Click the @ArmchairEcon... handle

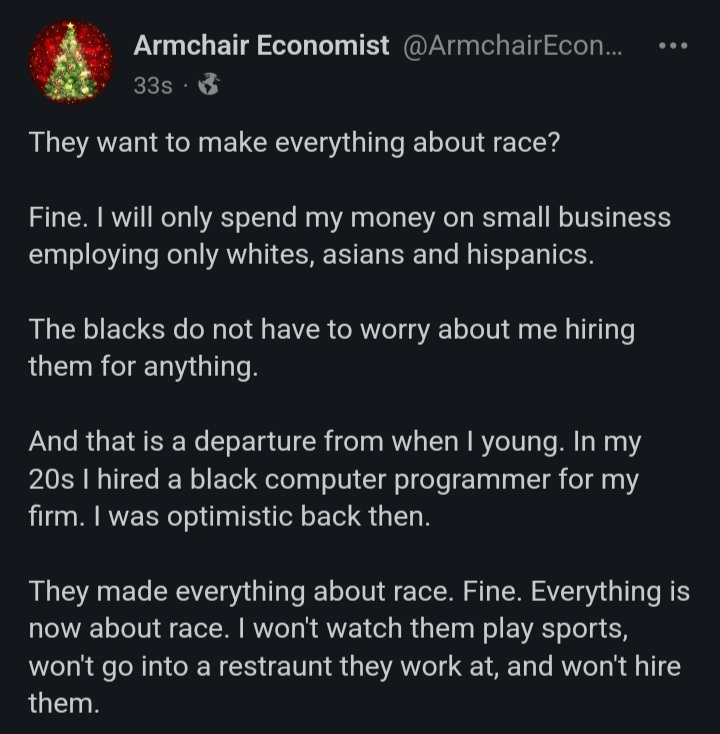pos(512,46)
